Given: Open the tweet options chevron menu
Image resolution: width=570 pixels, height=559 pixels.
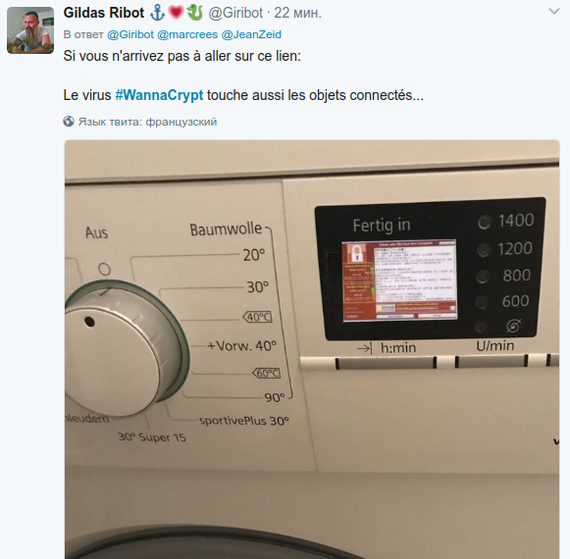Looking at the screenshot, I should (x=554, y=12).
